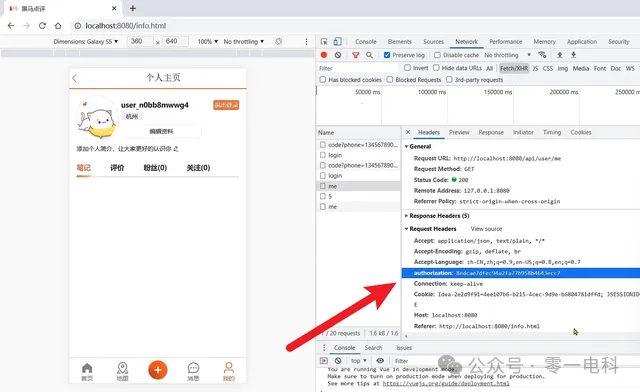The height and width of the screenshot is (392, 640).
Task: Clear console icon in drawer
Action: tap(338, 361)
